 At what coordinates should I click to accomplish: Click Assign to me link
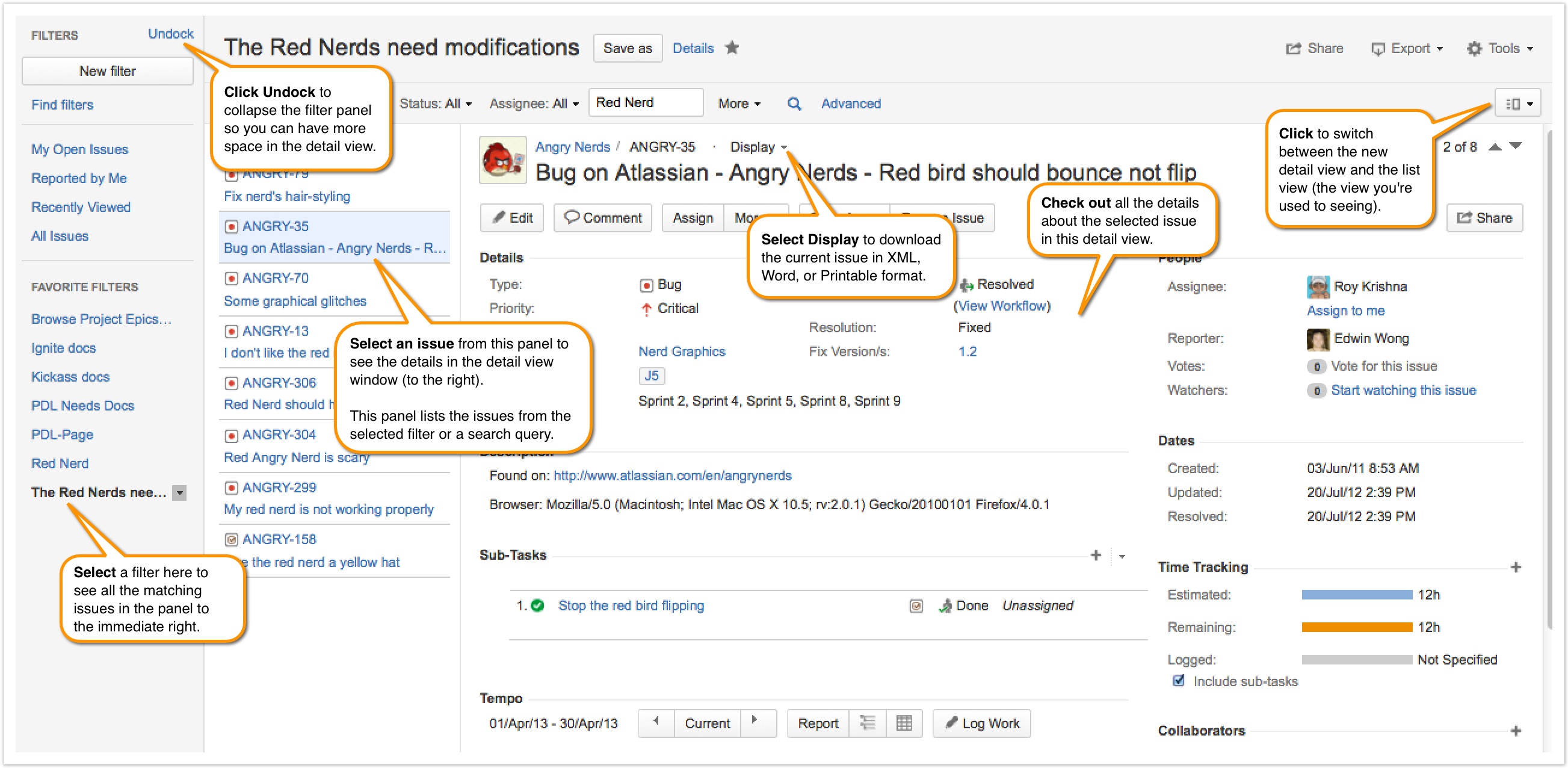(1345, 311)
